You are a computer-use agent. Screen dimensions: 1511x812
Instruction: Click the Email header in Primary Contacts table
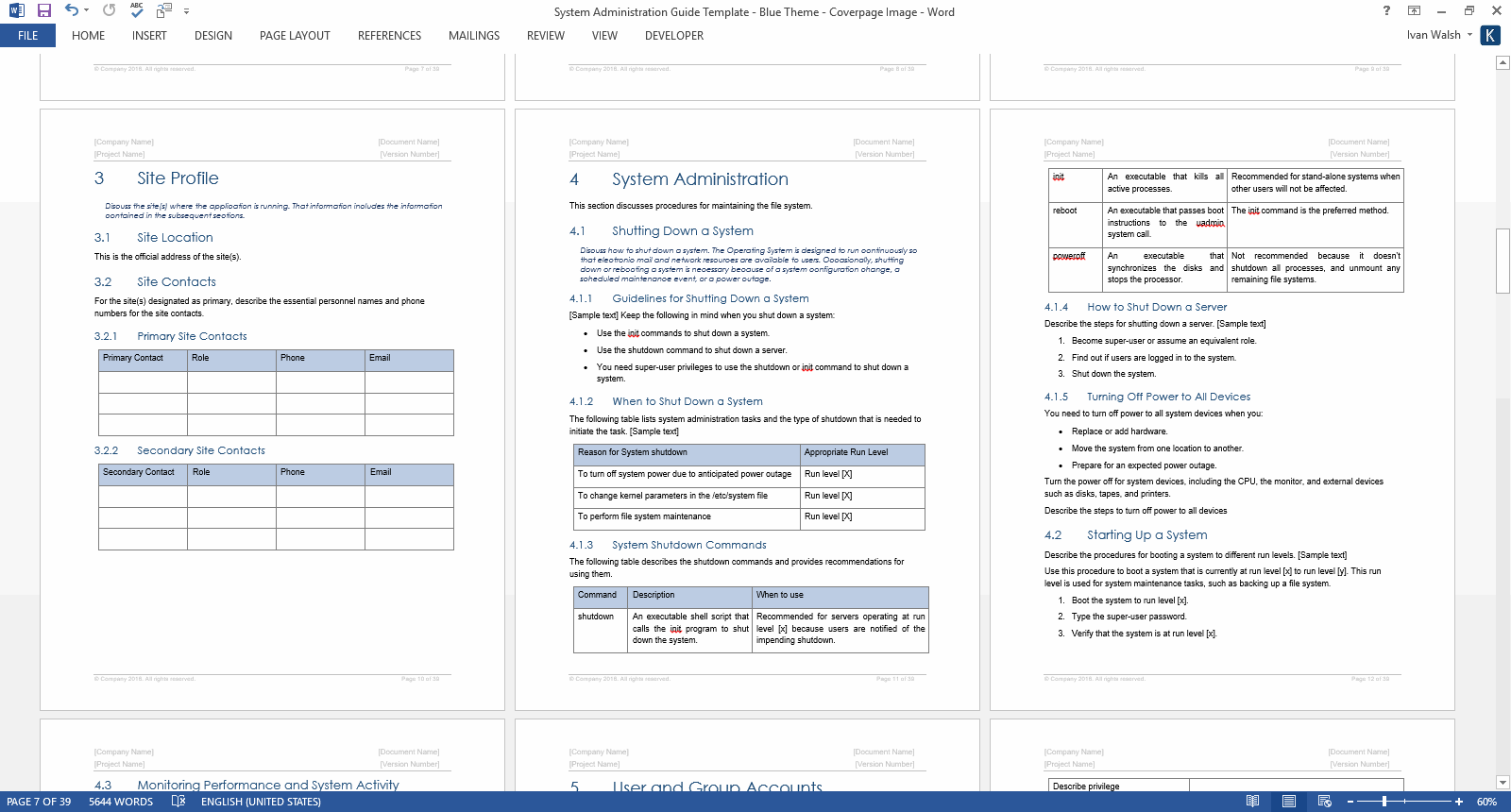(409, 359)
